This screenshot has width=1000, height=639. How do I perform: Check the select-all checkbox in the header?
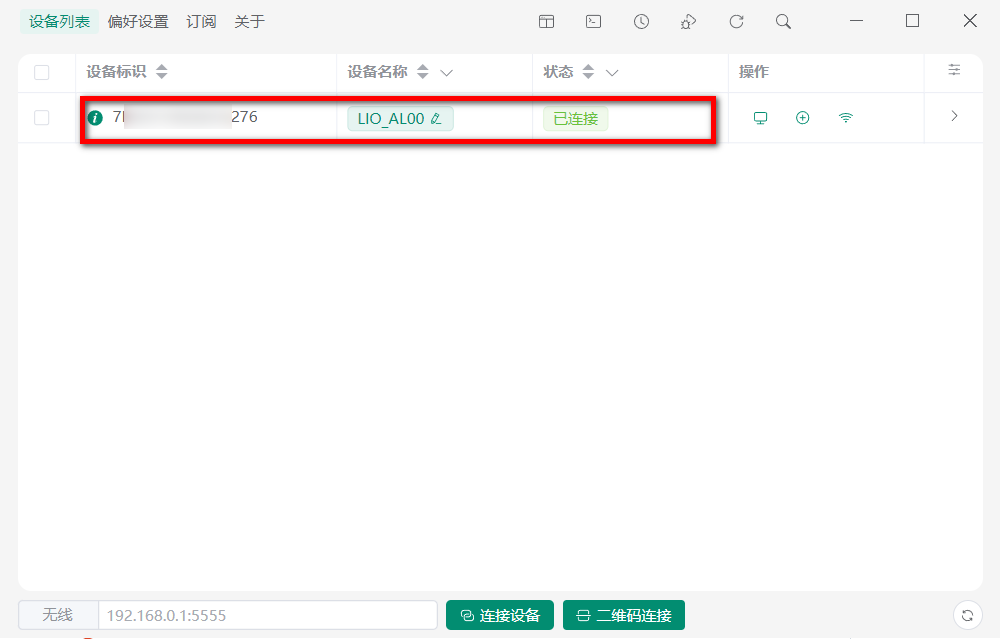(x=41, y=72)
